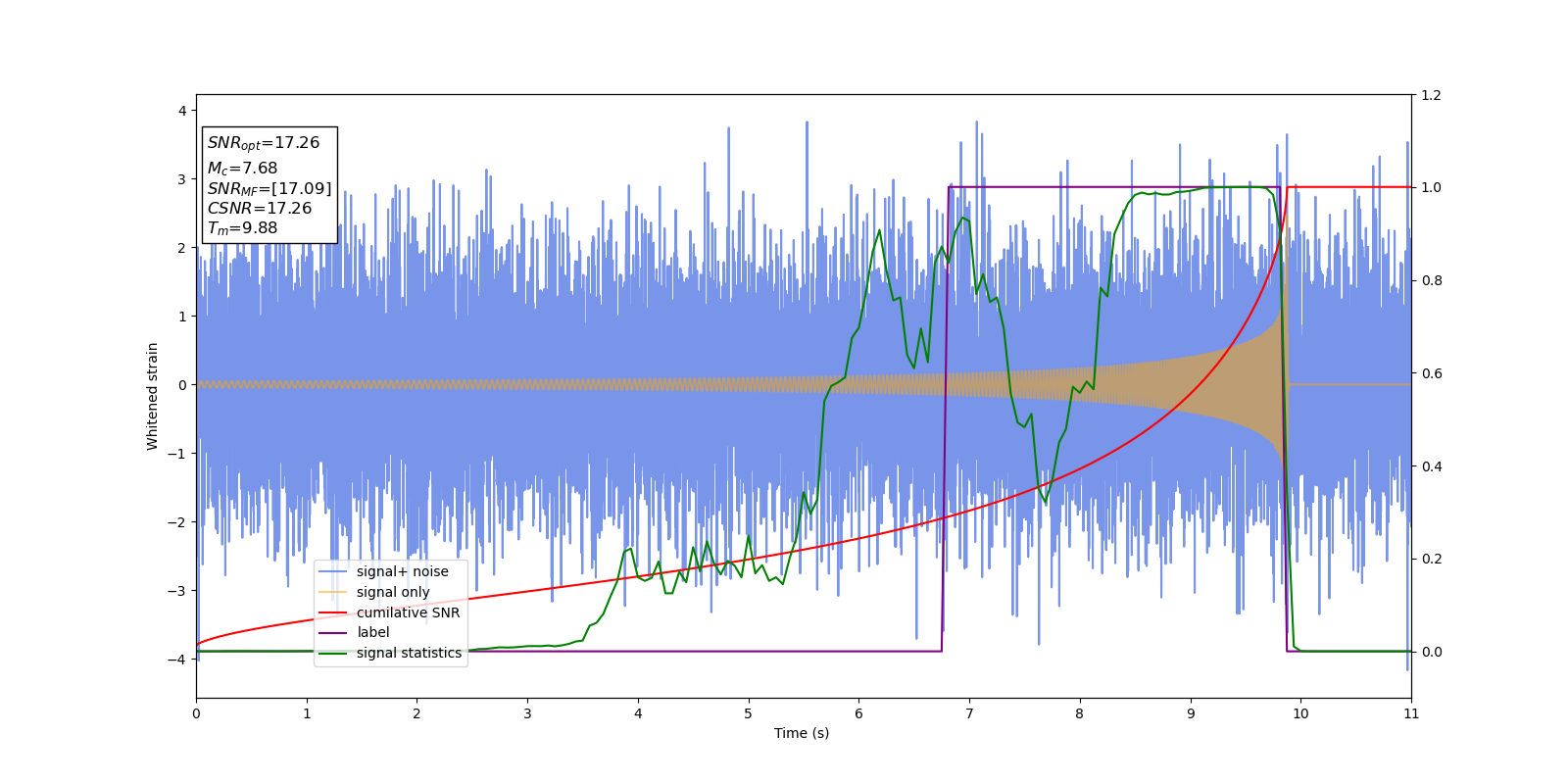1568x784 pixels.
Task: Click the Tm=9.88 annotation
Action: click(x=242, y=228)
